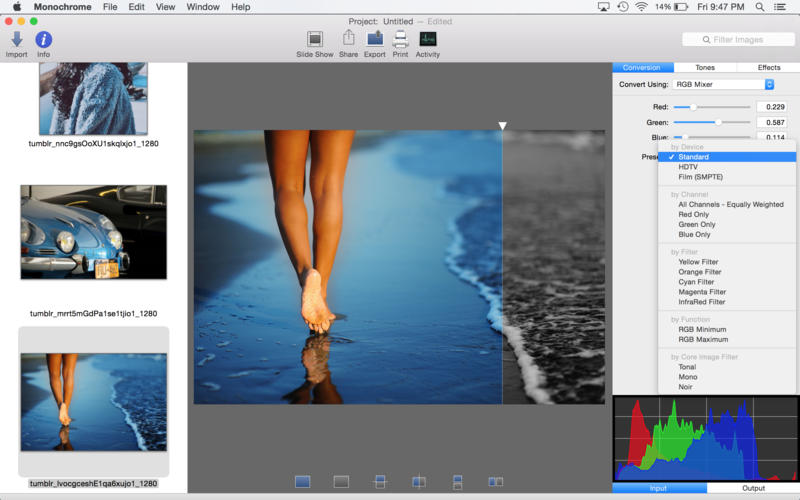Select the blue vintage car thumbnail
The height and width of the screenshot is (500, 800).
click(x=94, y=232)
